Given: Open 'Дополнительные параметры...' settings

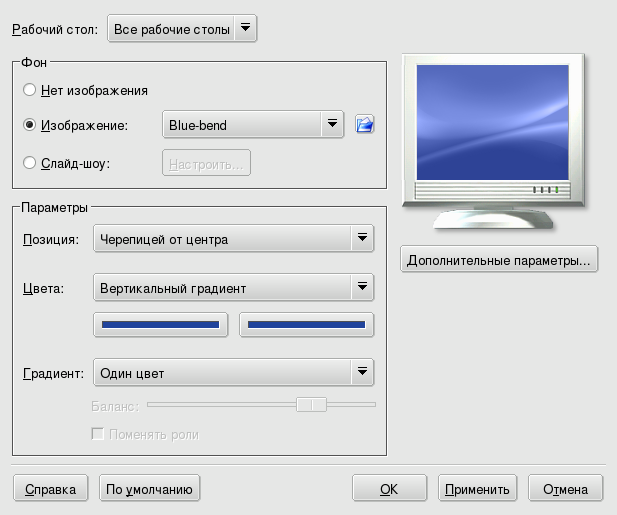Looking at the screenshot, I should (x=499, y=260).
